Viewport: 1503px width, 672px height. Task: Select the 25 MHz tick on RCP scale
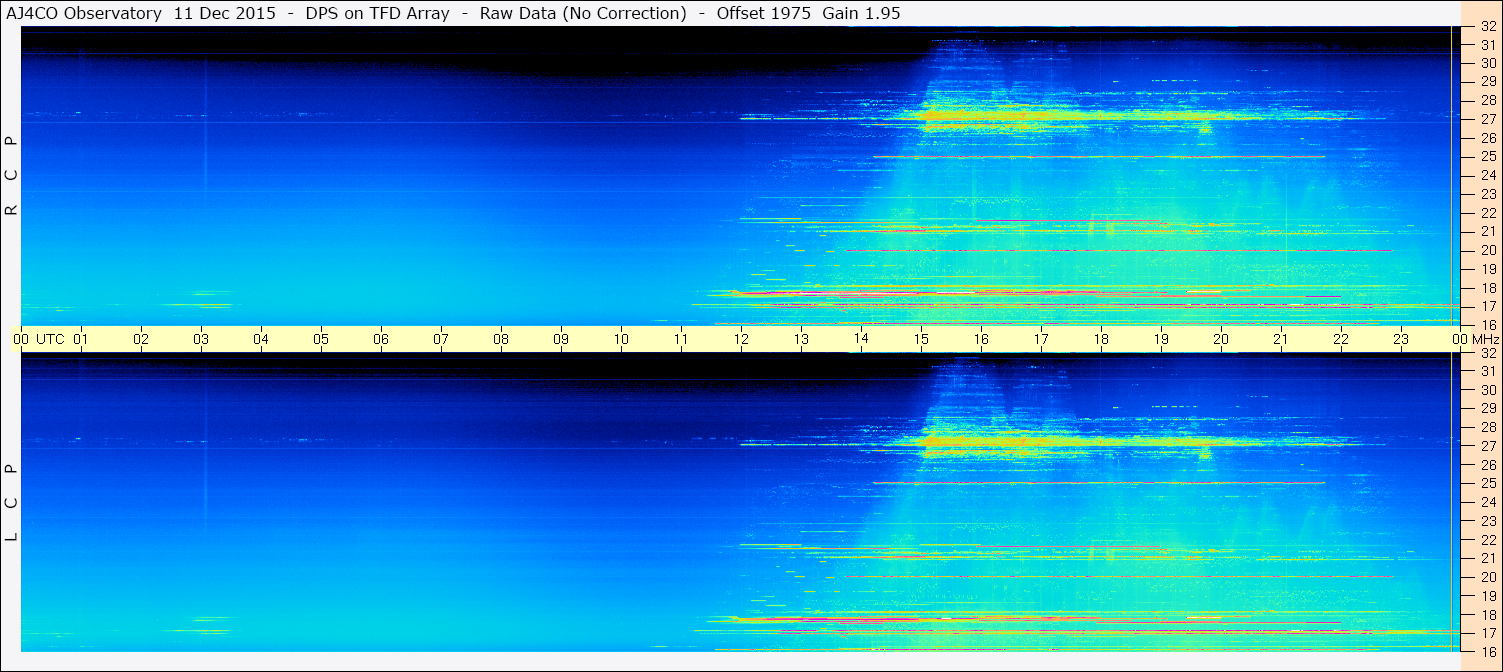[1487, 157]
